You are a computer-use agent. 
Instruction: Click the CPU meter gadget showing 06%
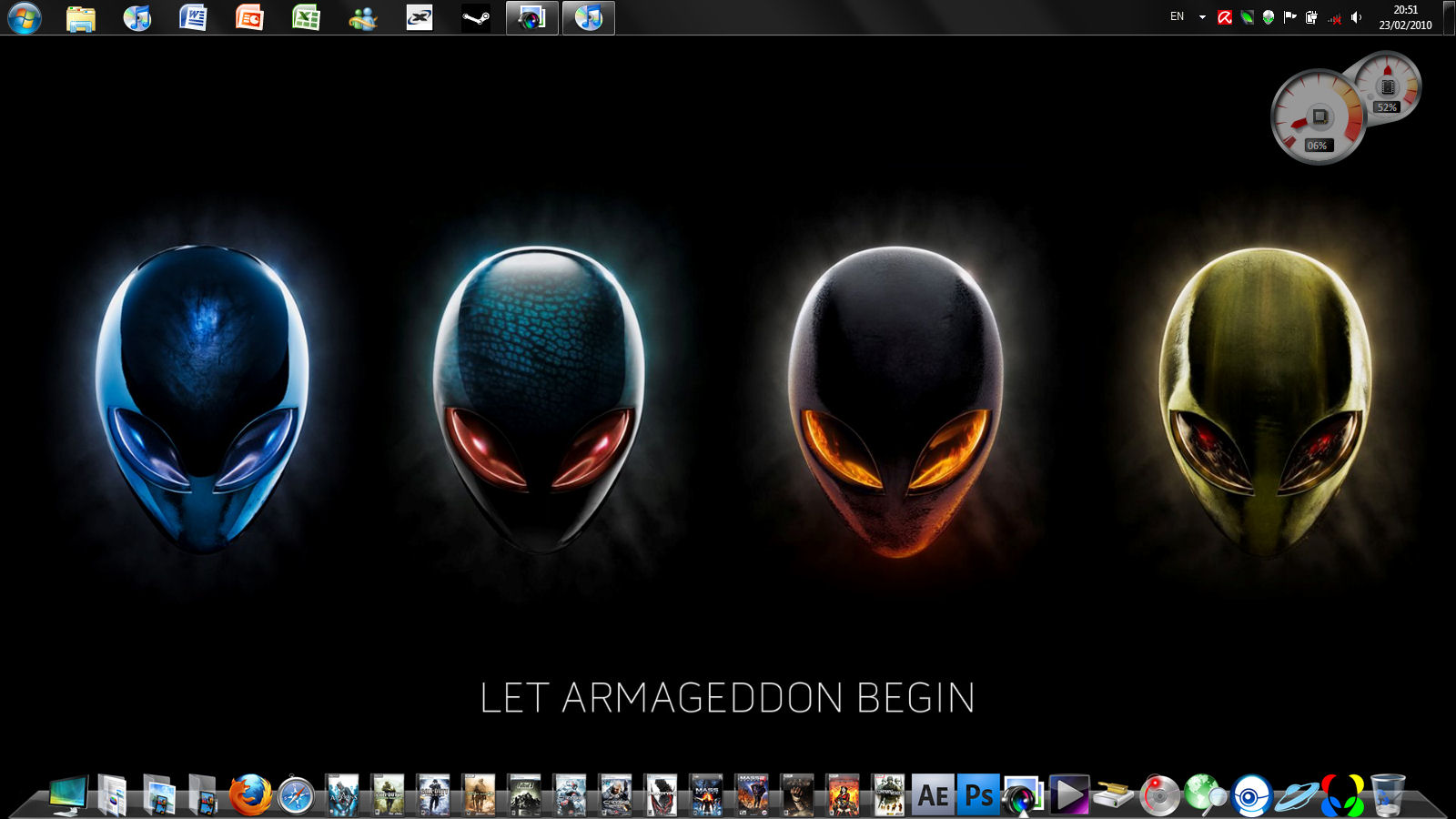pos(1318,117)
